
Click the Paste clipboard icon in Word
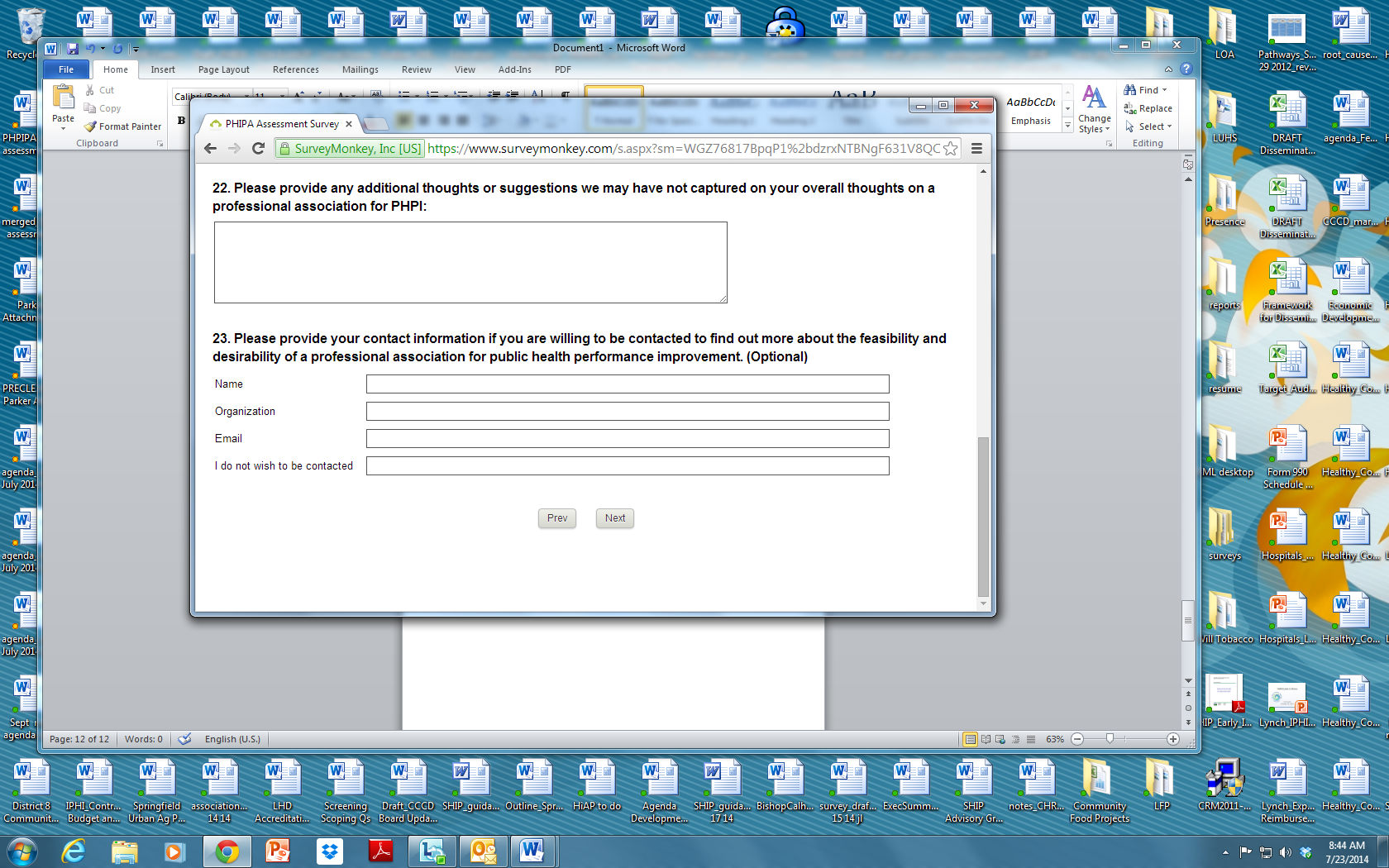point(63,98)
